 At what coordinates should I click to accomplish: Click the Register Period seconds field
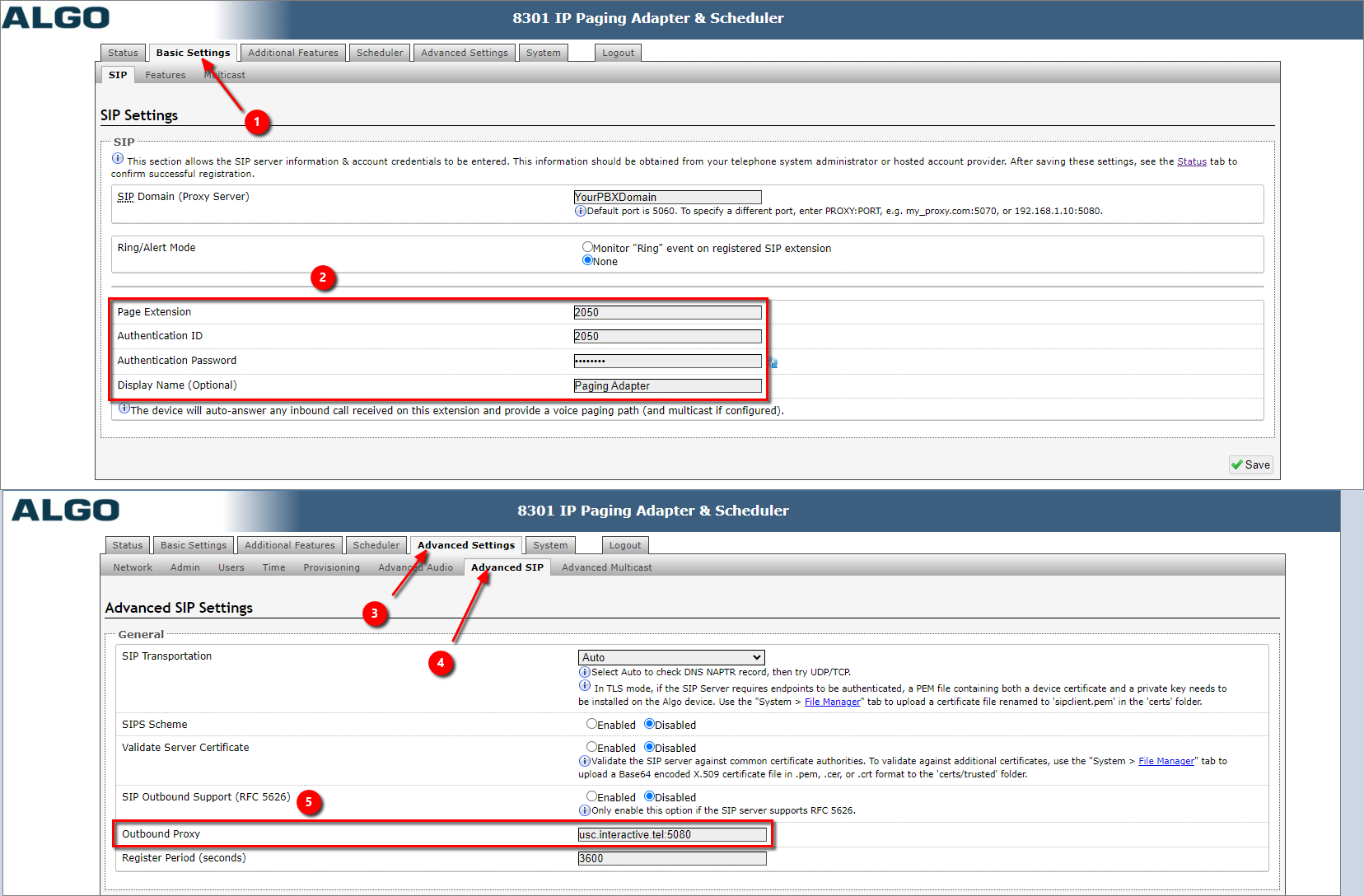click(x=671, y=858)
